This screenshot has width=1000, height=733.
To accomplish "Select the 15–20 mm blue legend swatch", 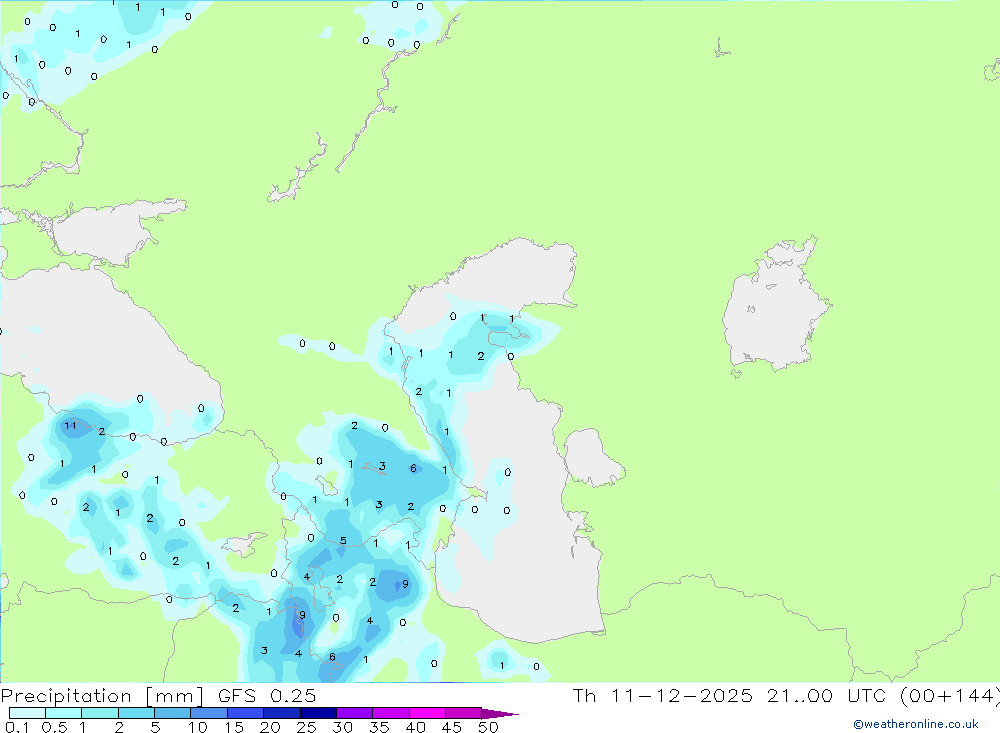I will [246, 713].
